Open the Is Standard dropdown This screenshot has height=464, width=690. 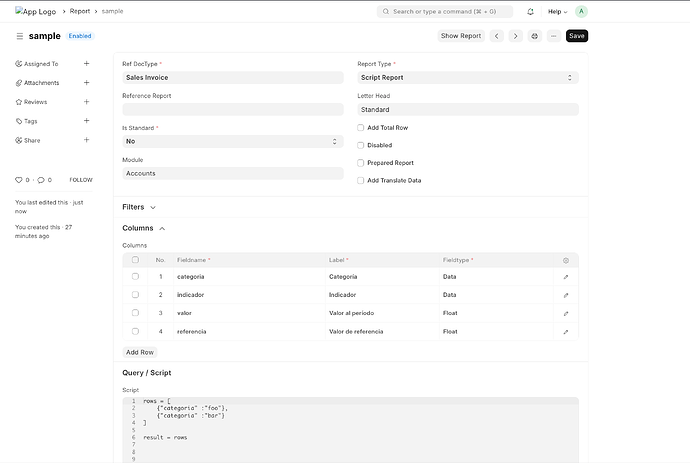pos(233,141)
